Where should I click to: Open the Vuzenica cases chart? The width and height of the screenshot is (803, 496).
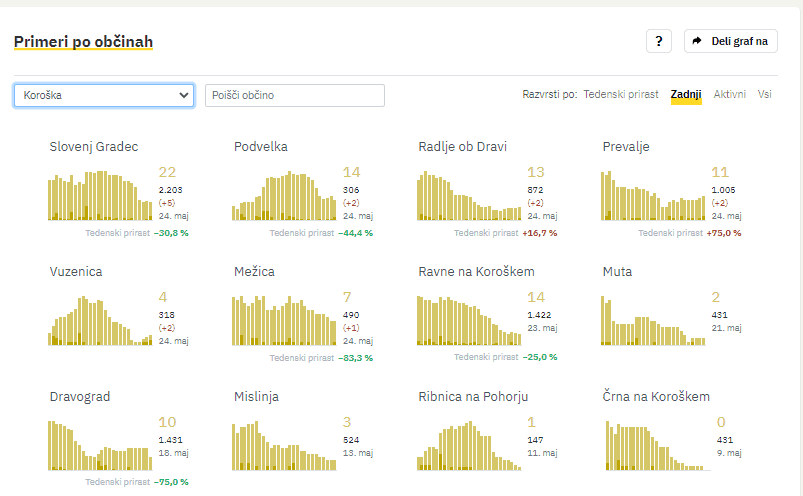(100, 320)
